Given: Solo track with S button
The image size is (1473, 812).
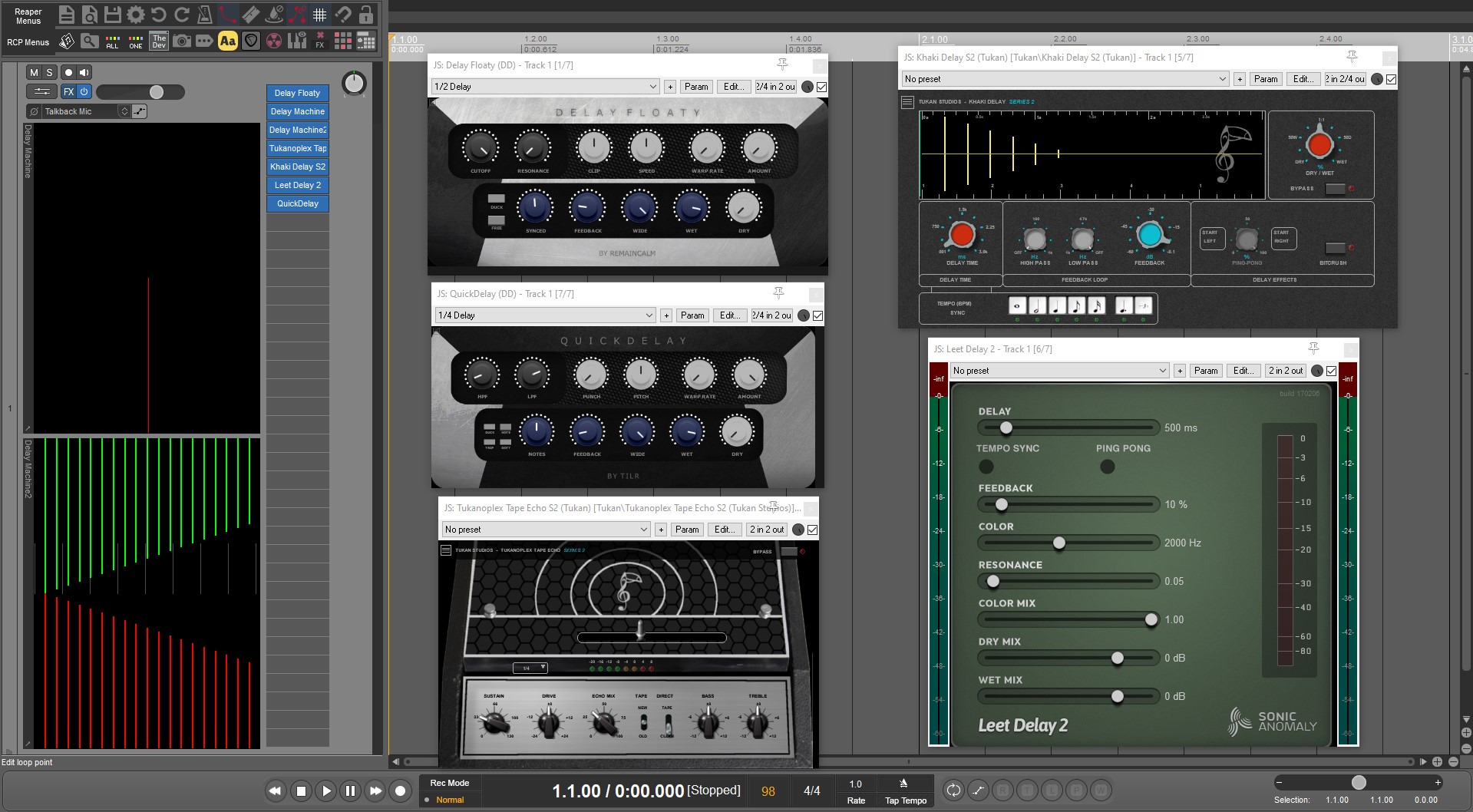Looking at the screenshot, I should (x=49, y=72).
